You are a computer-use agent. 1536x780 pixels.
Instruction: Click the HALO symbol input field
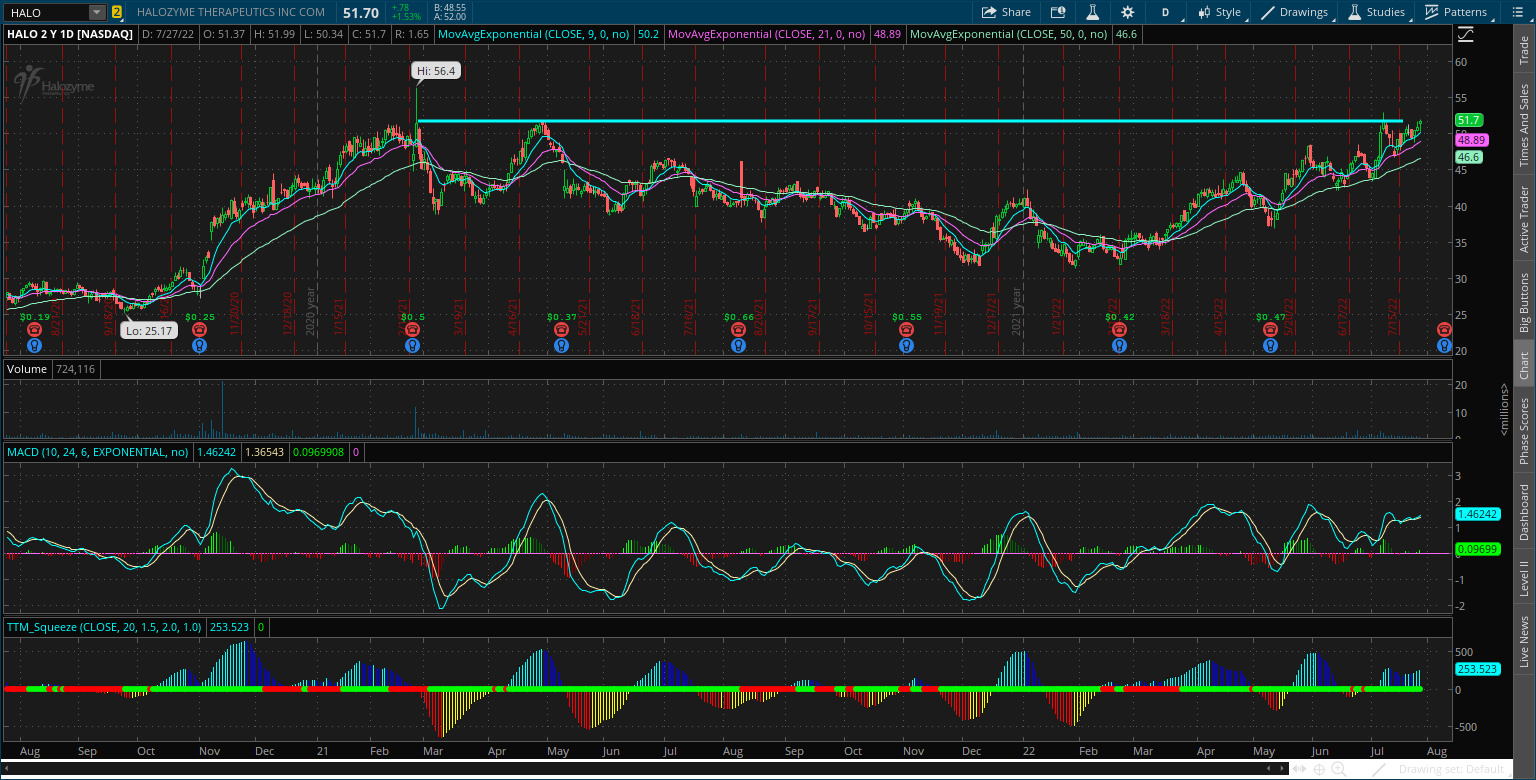46,12
